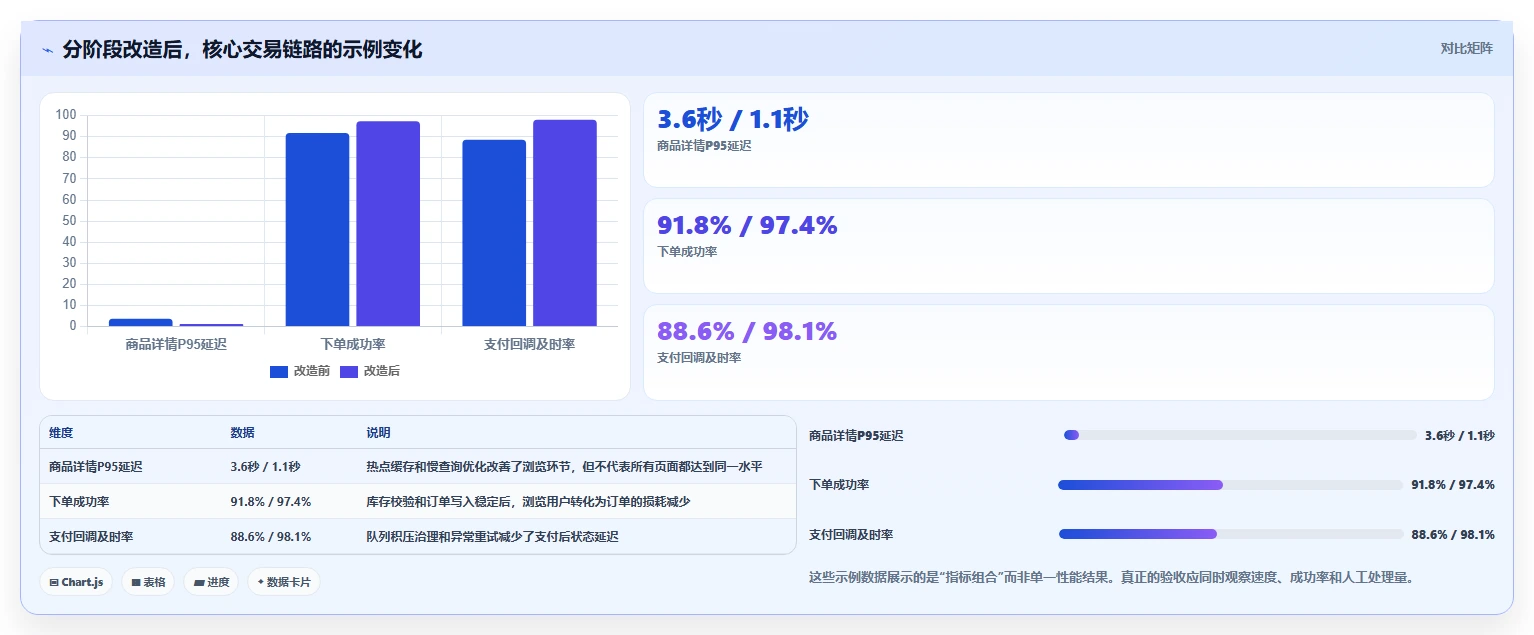Image resolution: width=1534 pixels, height=635 pixels.
Task: Click the 改造后 bar for 下单成功率
Action: click(x=388, y=224)
